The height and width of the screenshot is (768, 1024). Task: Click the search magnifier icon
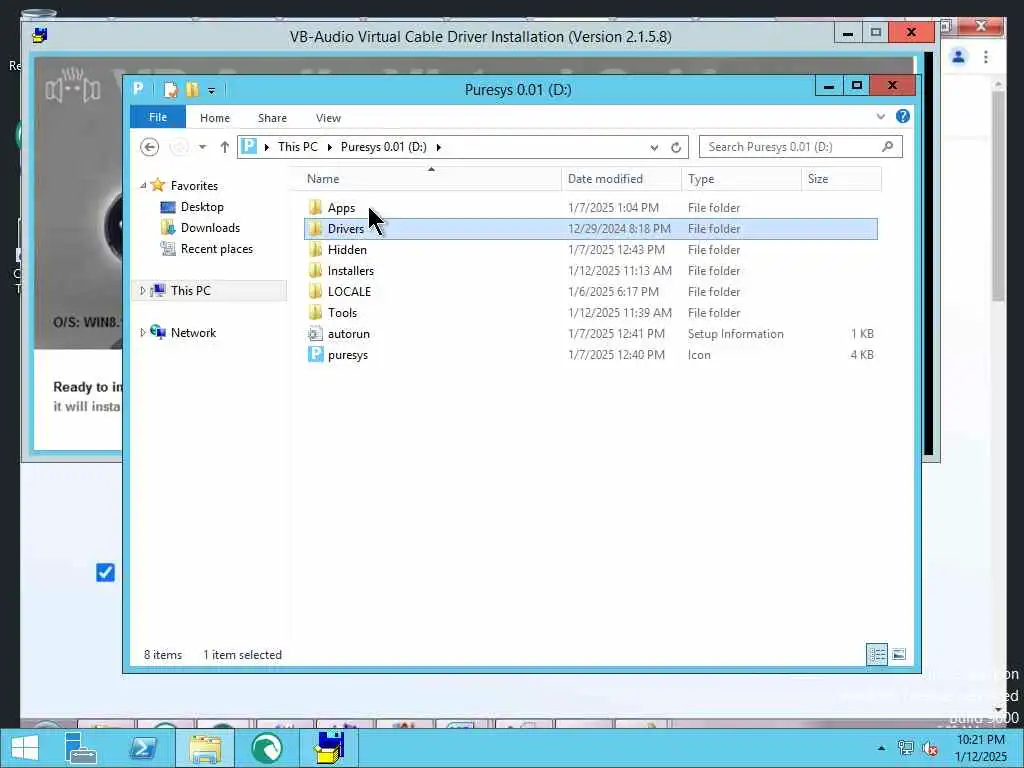coord(887,146)
